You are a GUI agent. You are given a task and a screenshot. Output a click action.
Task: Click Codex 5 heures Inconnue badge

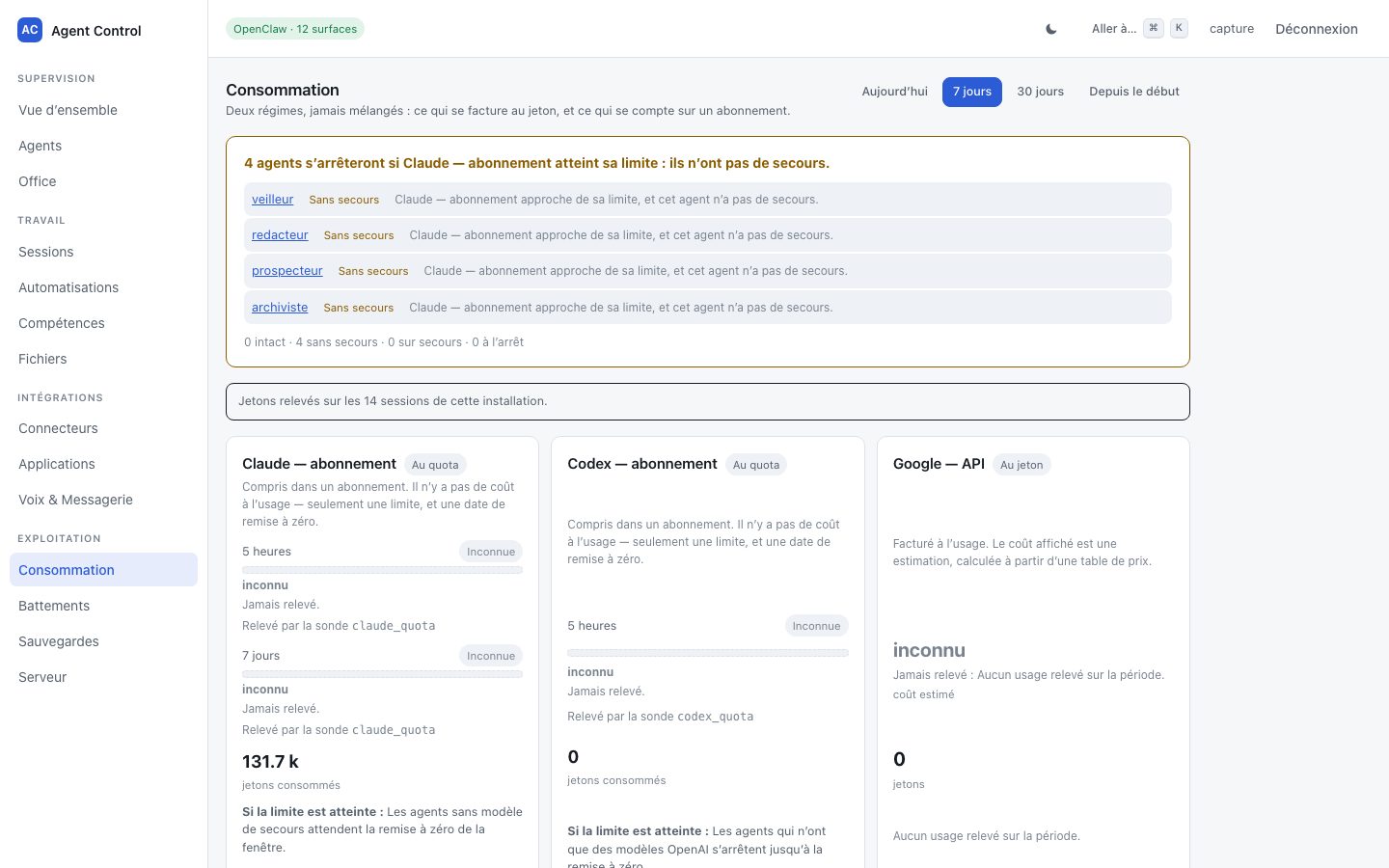point(816,626)
